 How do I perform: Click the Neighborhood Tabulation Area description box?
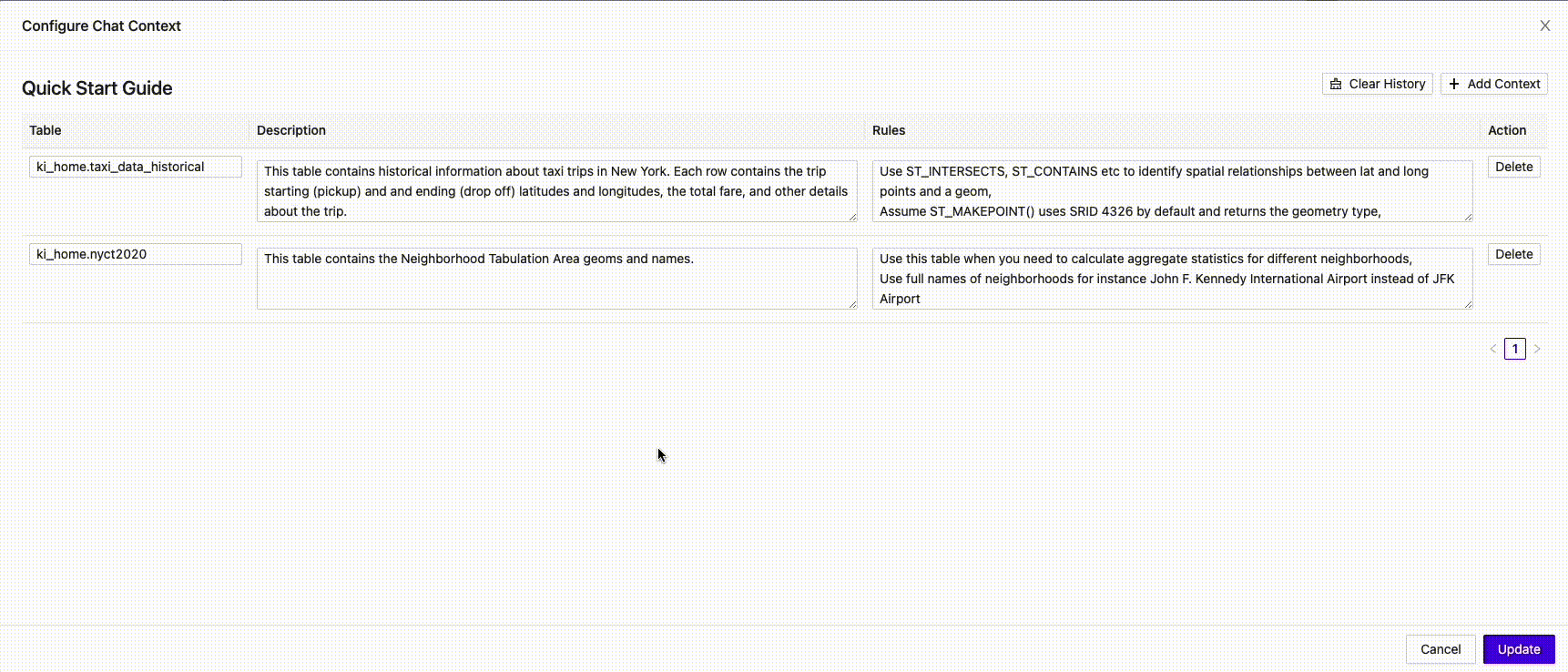(x=555, y=279)
